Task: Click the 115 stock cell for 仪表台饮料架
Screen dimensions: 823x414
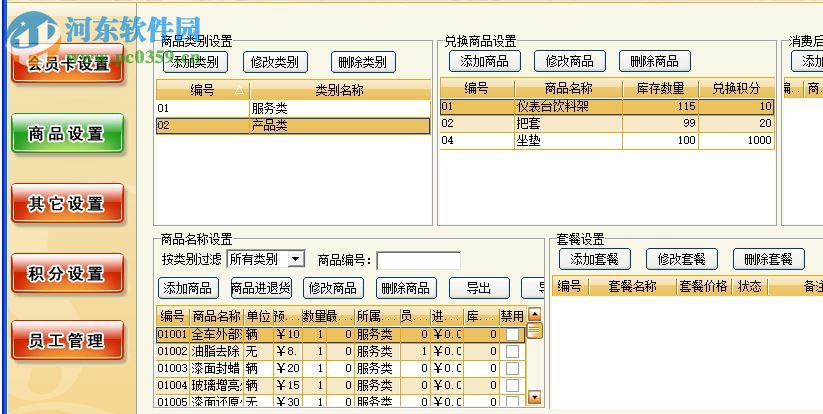Action: [x=660, y=107]
